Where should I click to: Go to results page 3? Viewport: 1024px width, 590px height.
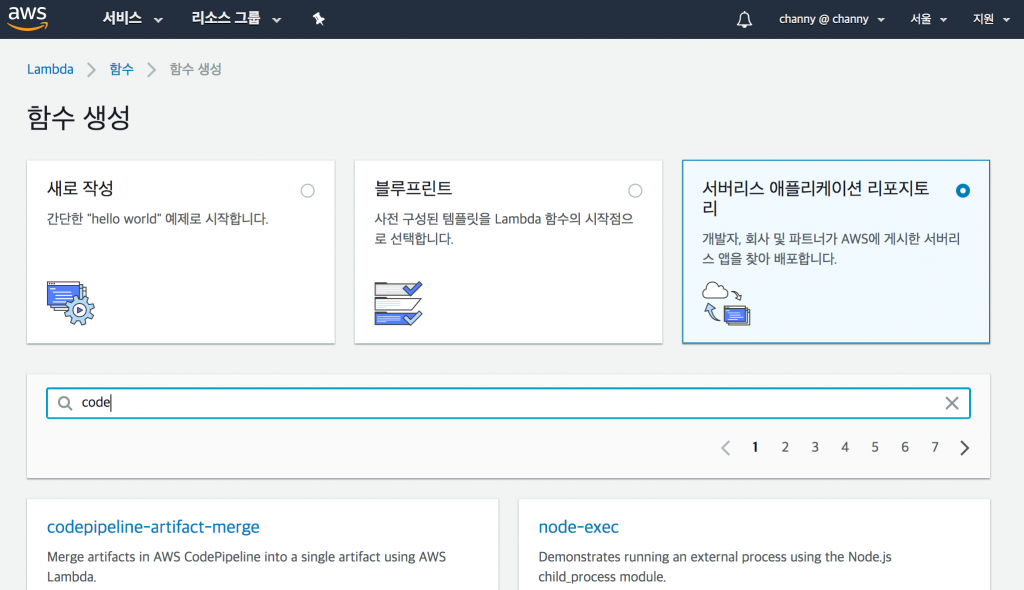815,448
